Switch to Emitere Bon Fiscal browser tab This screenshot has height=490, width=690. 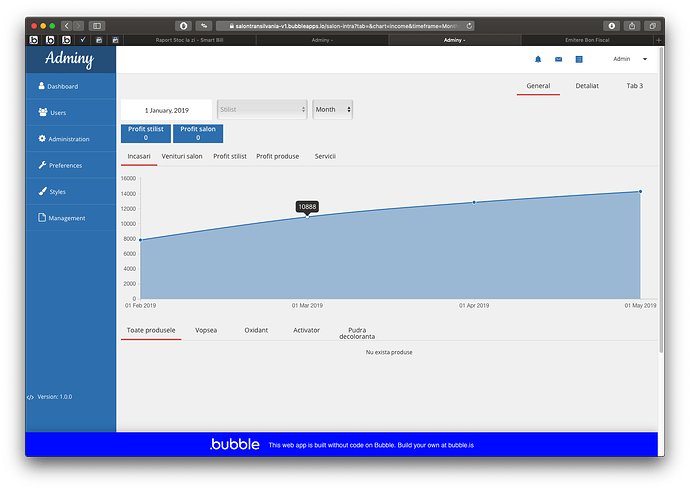(587, 40)
